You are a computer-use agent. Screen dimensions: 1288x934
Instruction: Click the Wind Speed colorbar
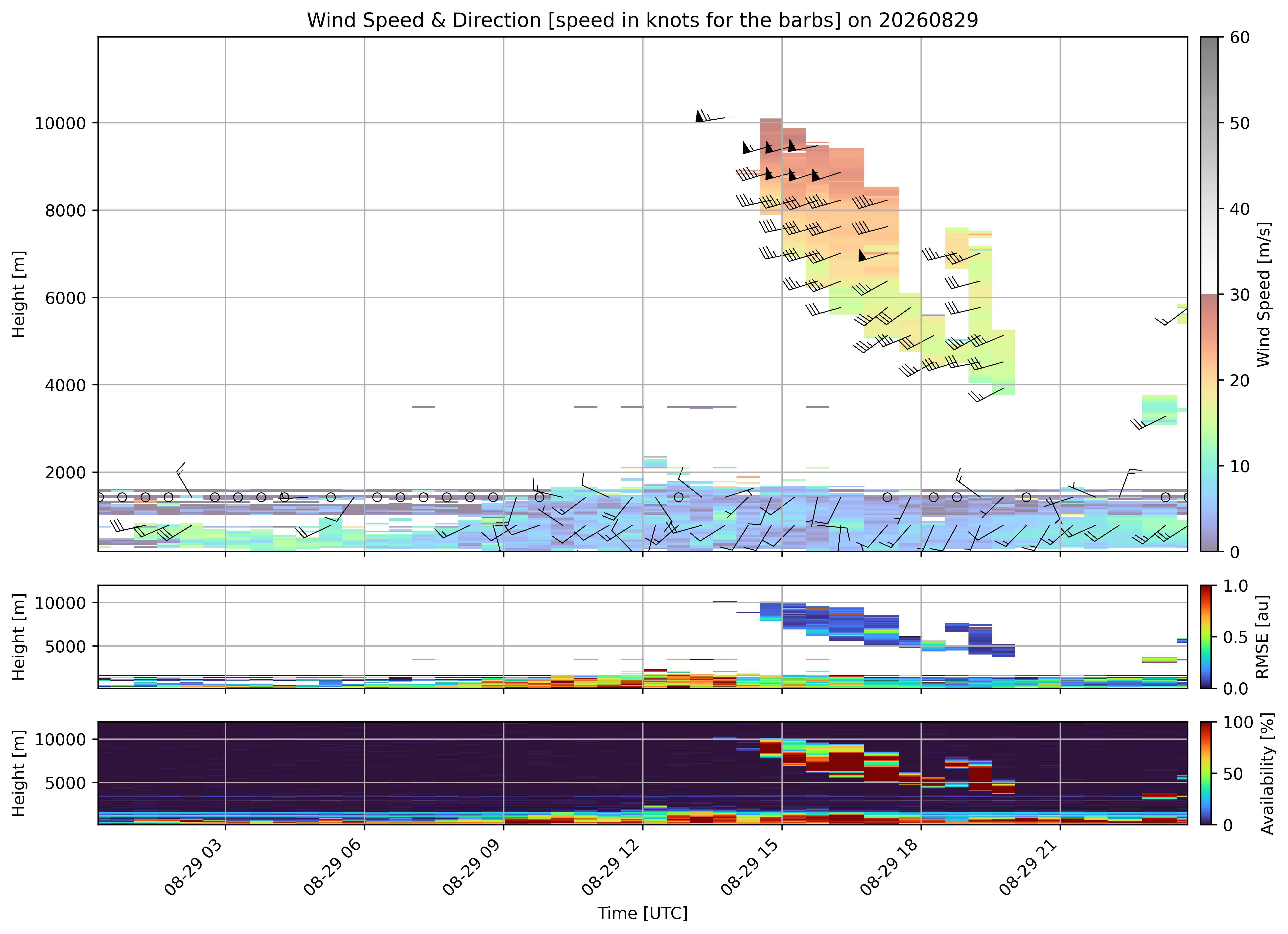click(x=1209, y=294)
